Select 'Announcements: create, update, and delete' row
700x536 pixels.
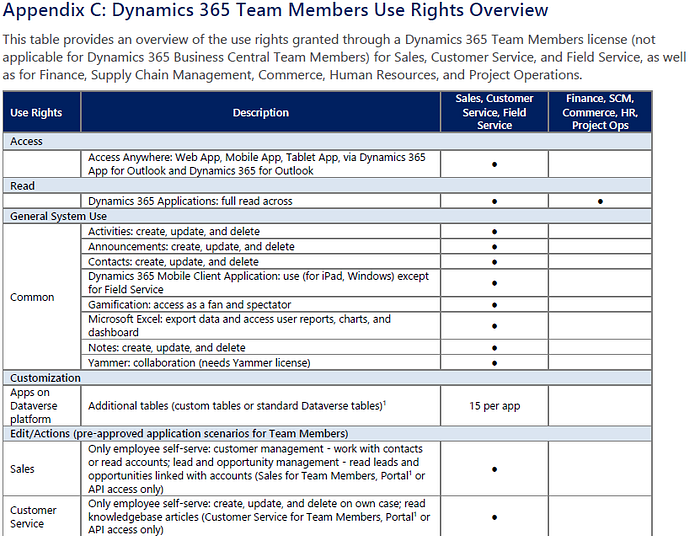tap(261, 246)
